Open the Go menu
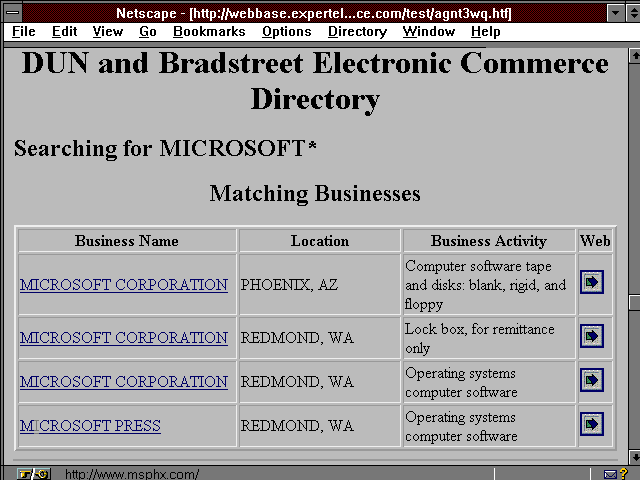640x480 pixels. tap(148, 31)
